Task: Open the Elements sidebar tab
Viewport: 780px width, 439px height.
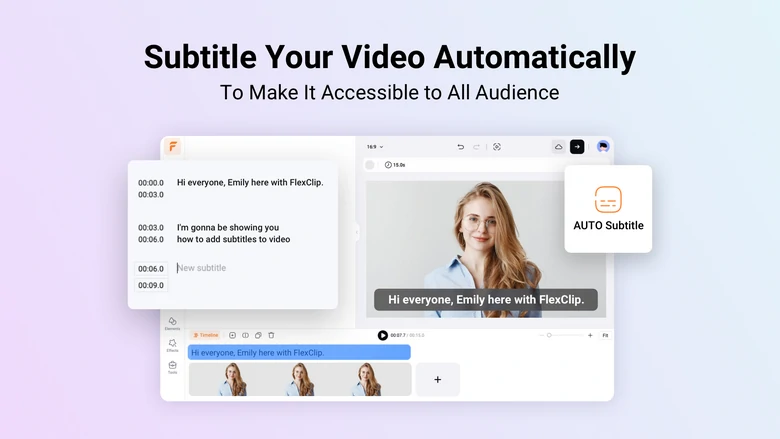Action: coord(173,324)
